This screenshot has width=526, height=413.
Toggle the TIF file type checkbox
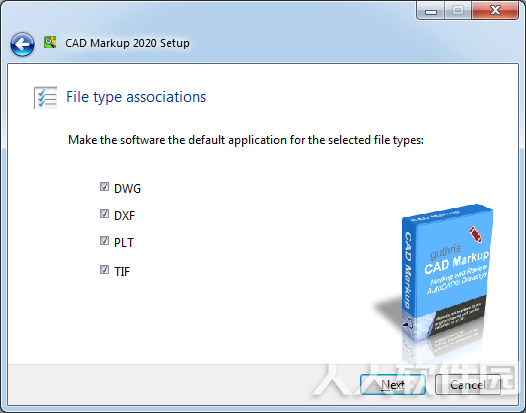point(104,269)
